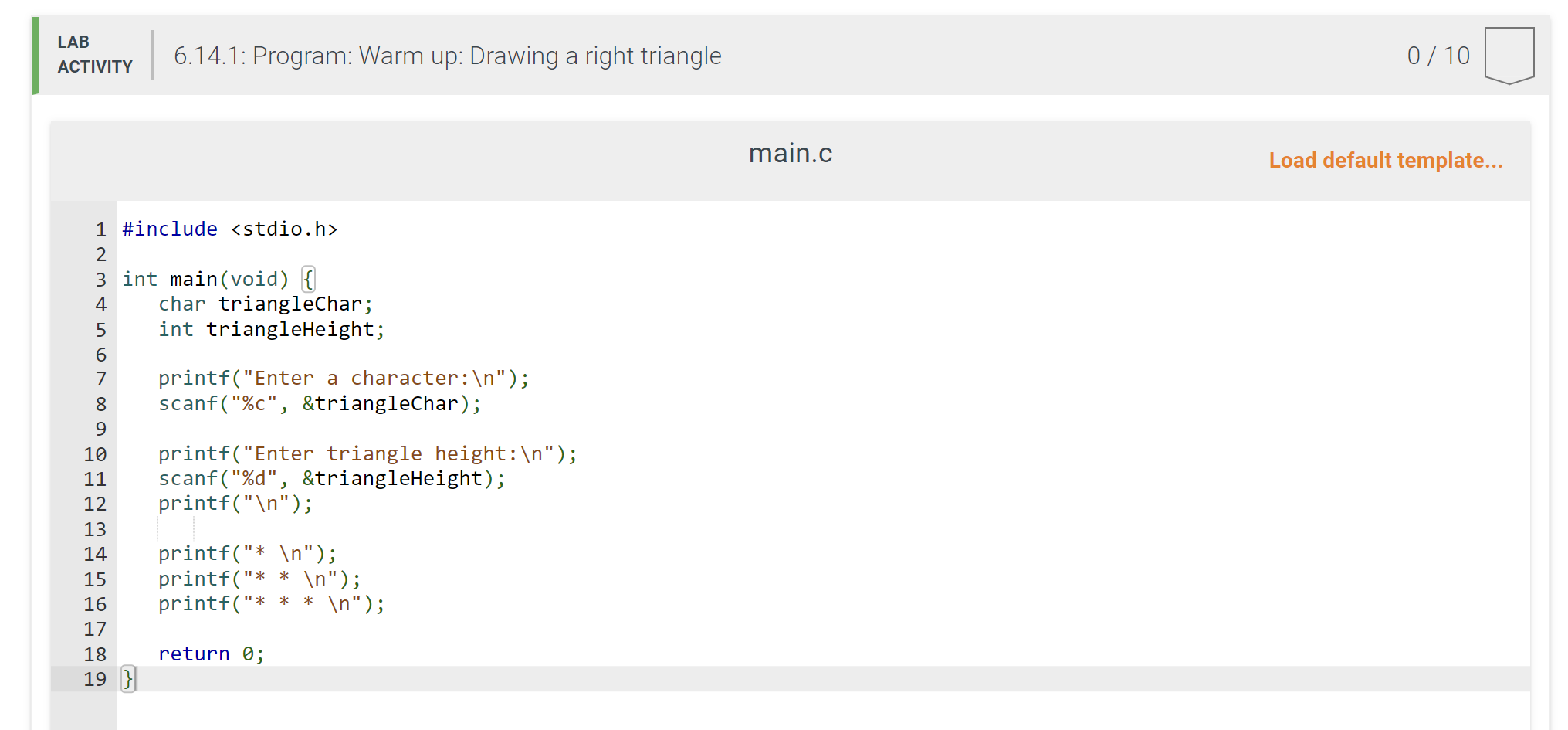
Task: Place cursor on int triangleHeight declaration
Action: coord(272,330)
